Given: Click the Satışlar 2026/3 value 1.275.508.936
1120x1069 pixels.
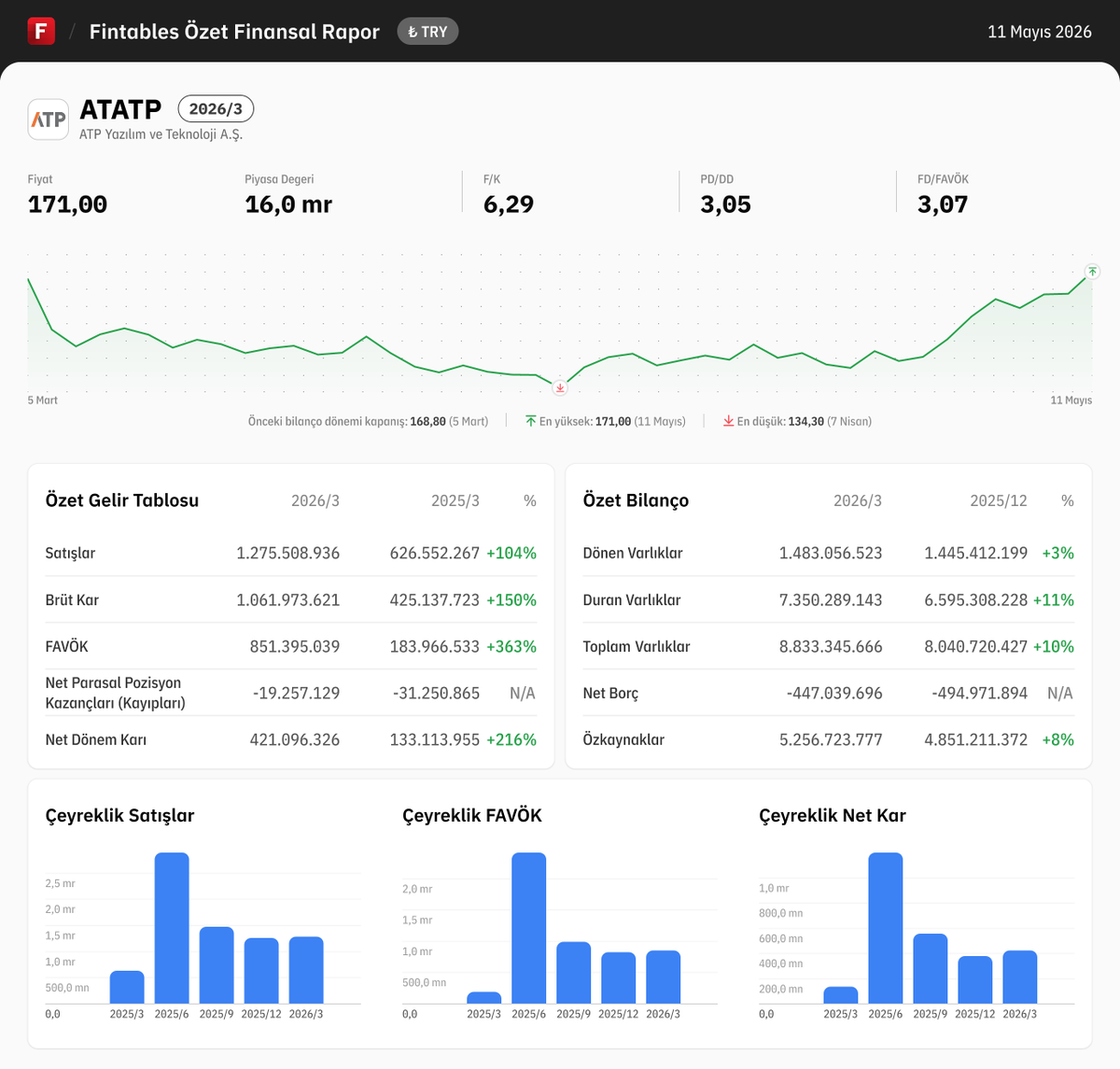Looking at the screenshot, I should pos(287,553).
